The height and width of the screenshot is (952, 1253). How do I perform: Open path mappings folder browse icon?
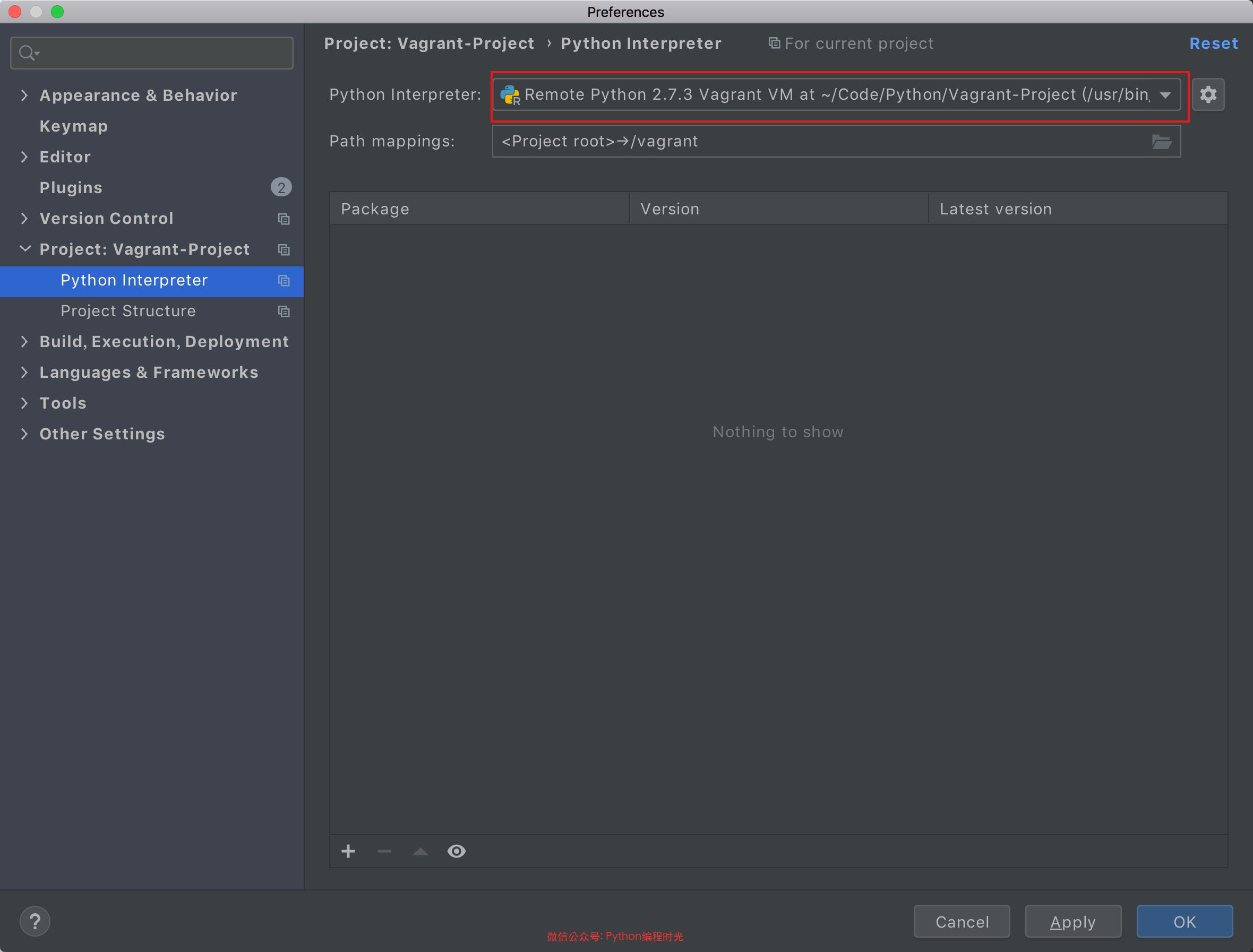tap(1161, 142)
